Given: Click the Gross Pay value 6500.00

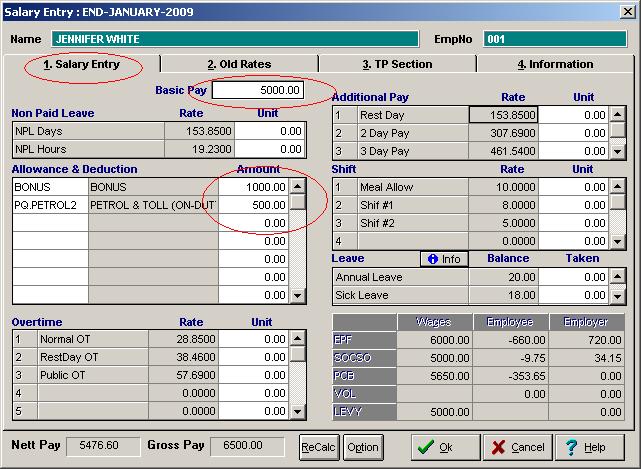Looking at the screenshot, I should point(247,446).
